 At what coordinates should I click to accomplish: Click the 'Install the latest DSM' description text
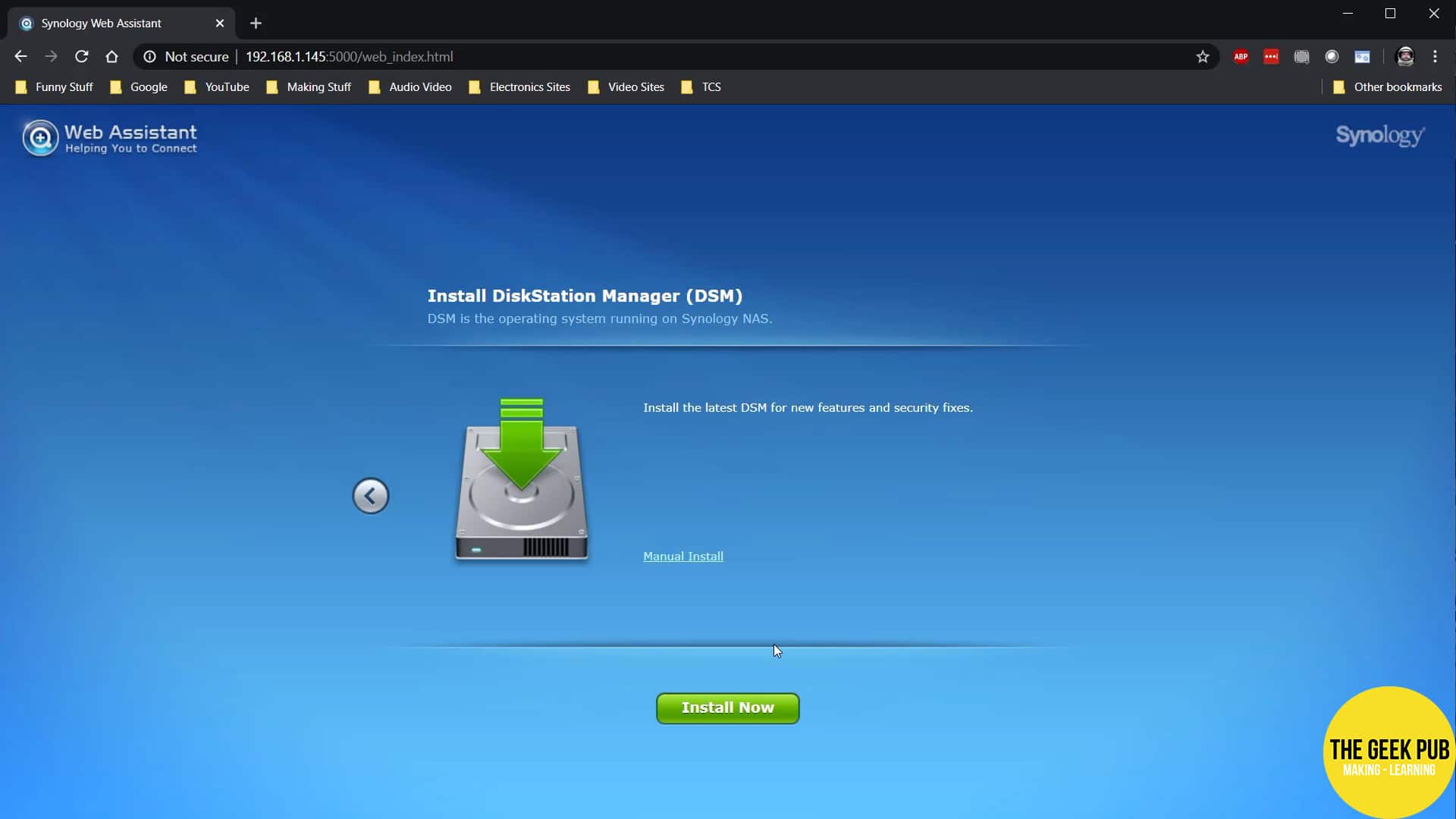pyautogui.click(x=808, y=407)
